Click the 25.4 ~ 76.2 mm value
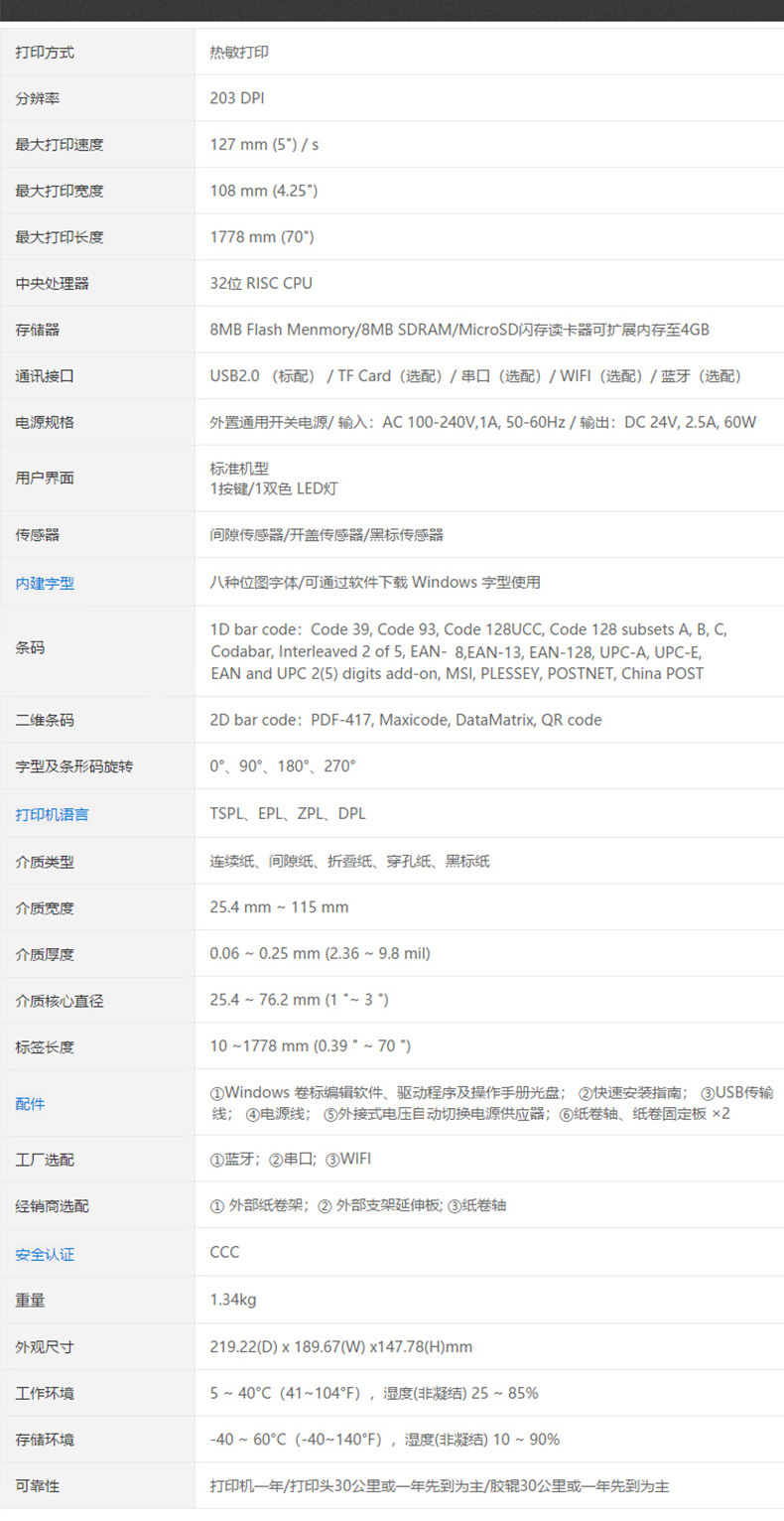Viewport: 784px width, 1521px height. click(x=299, y=1000)
